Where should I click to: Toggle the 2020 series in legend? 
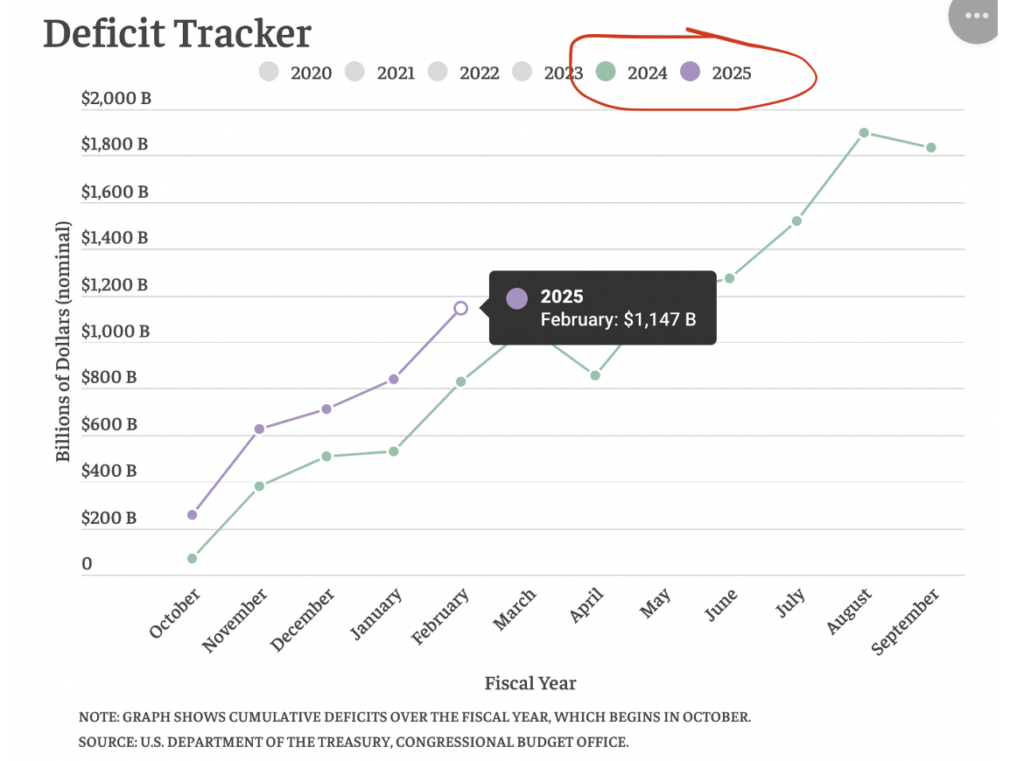coord(295,72)
